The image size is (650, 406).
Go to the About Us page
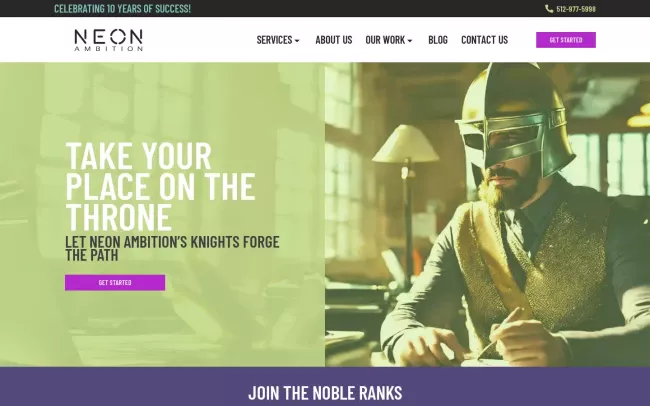(x=334, y=40)
